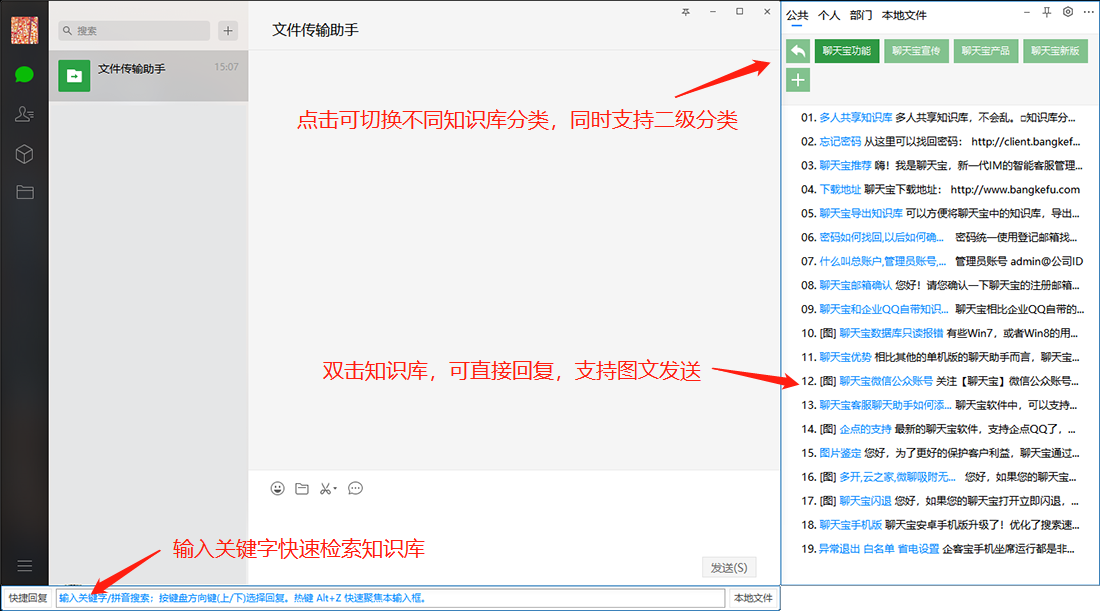1100x611 pixels.
Task: Open the Contacts panel in WeChat sidebar
Action: pos(24,113)
